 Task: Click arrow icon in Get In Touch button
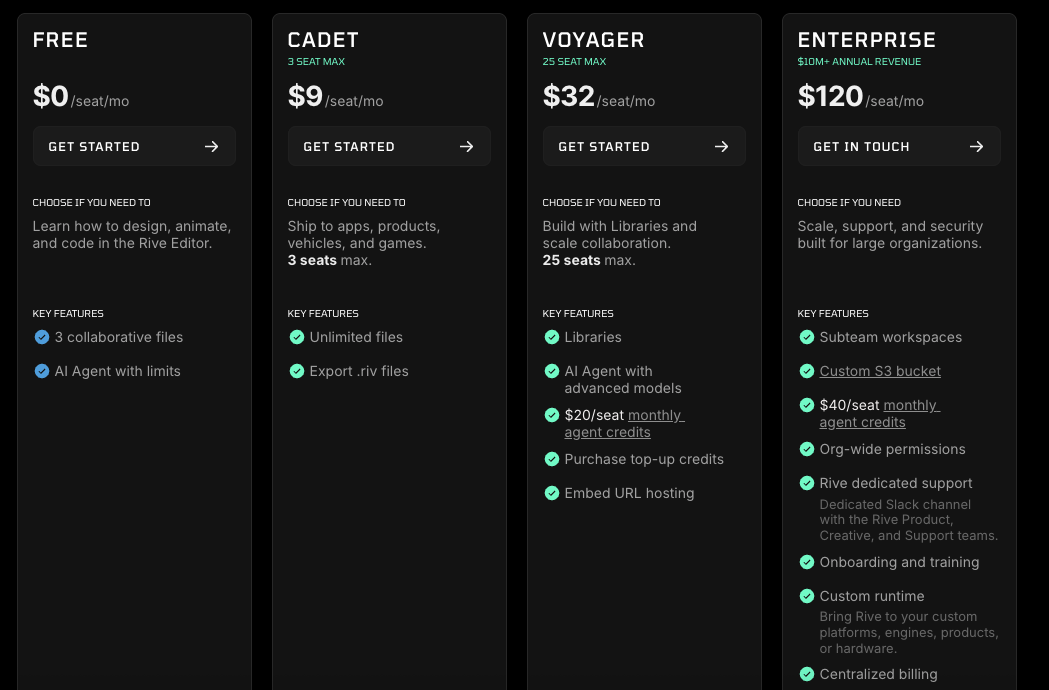point(976,146)
